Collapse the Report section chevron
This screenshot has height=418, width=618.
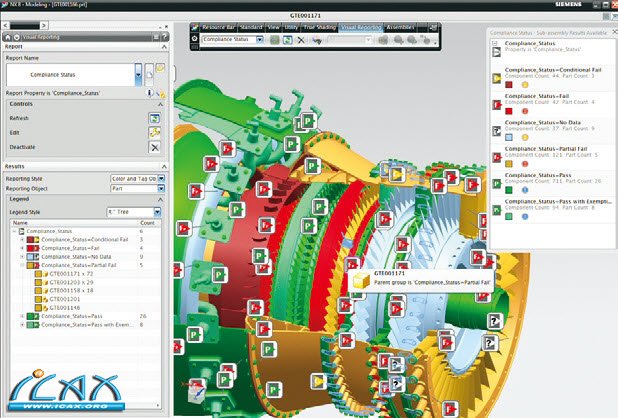click(x=164, y=47)
